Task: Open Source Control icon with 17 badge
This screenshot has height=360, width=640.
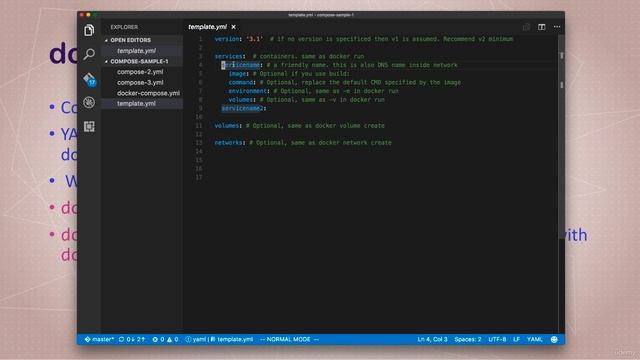Action: [89, 79]
